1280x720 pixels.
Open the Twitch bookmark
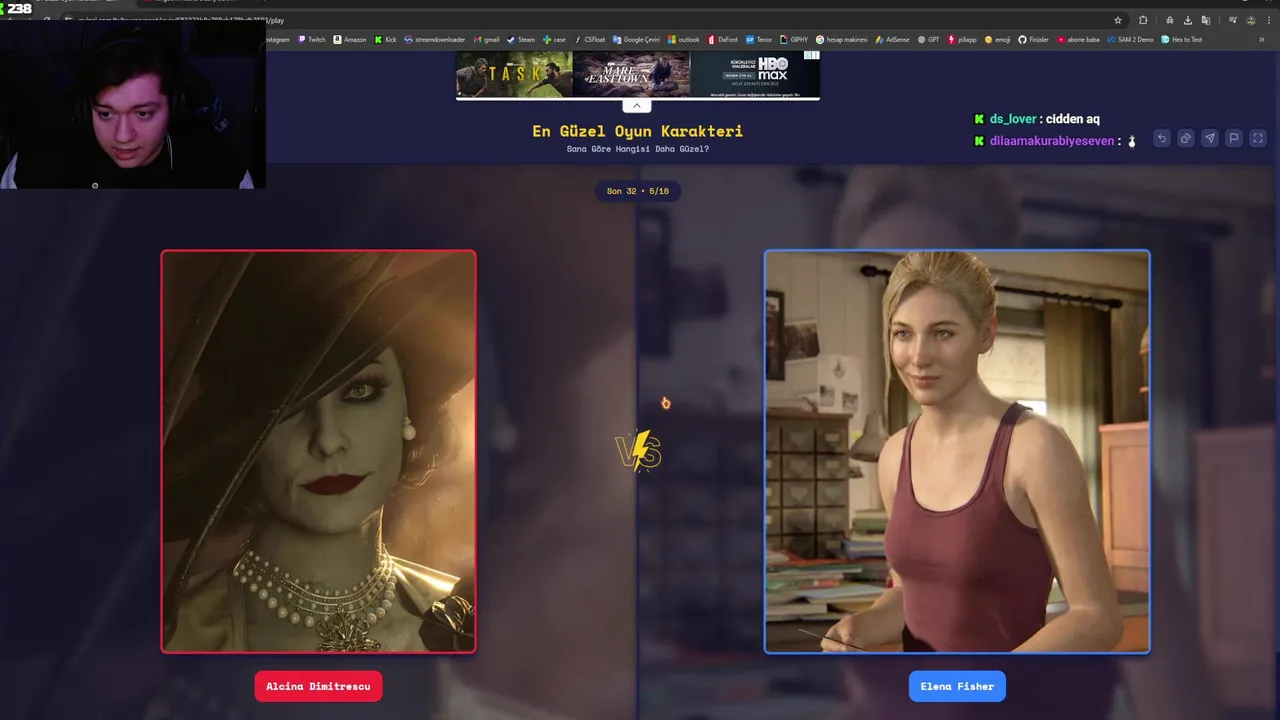(312, 40)
